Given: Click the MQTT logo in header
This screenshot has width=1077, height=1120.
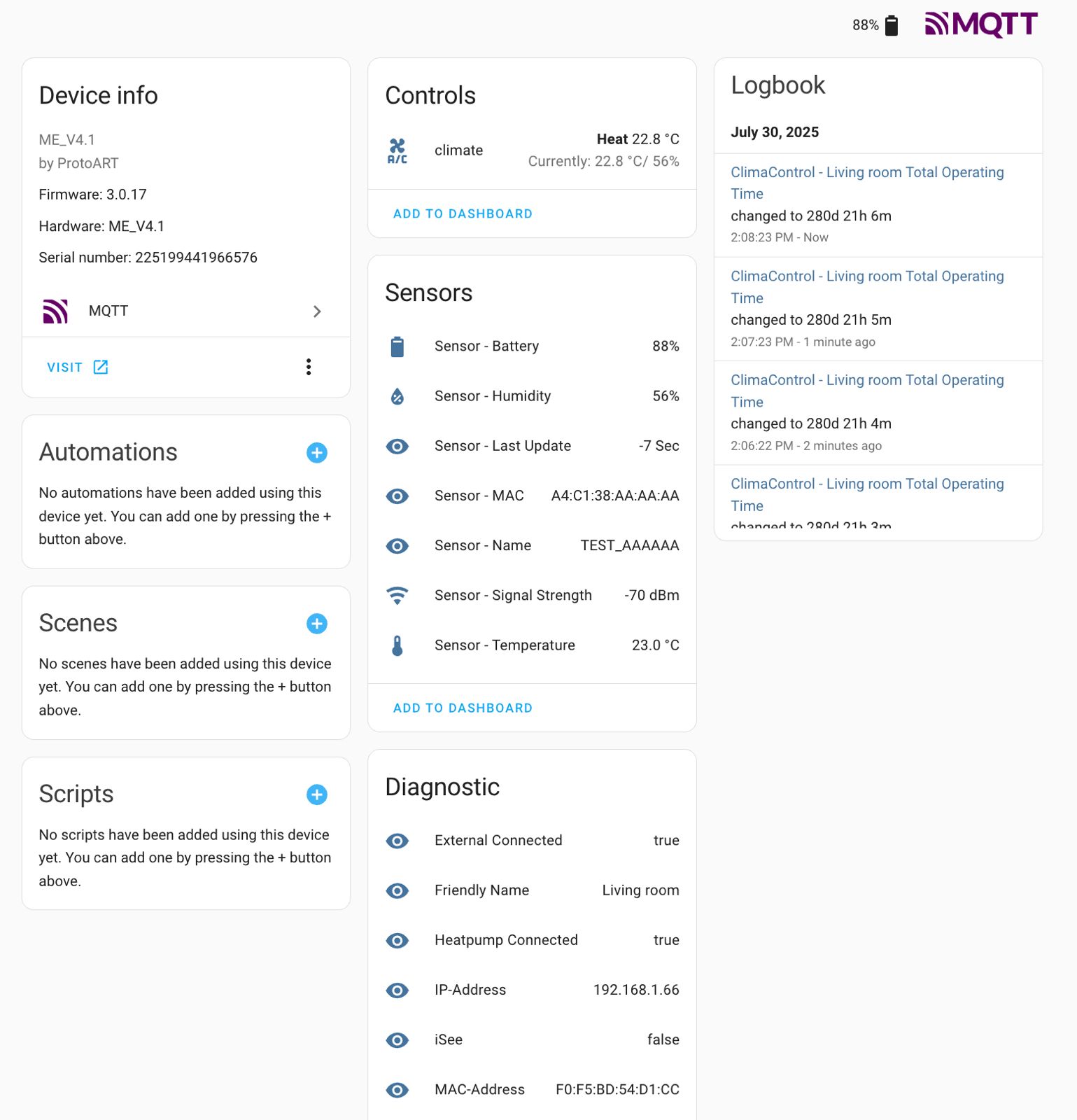Looking at the screenshot, I should [981, 25].
